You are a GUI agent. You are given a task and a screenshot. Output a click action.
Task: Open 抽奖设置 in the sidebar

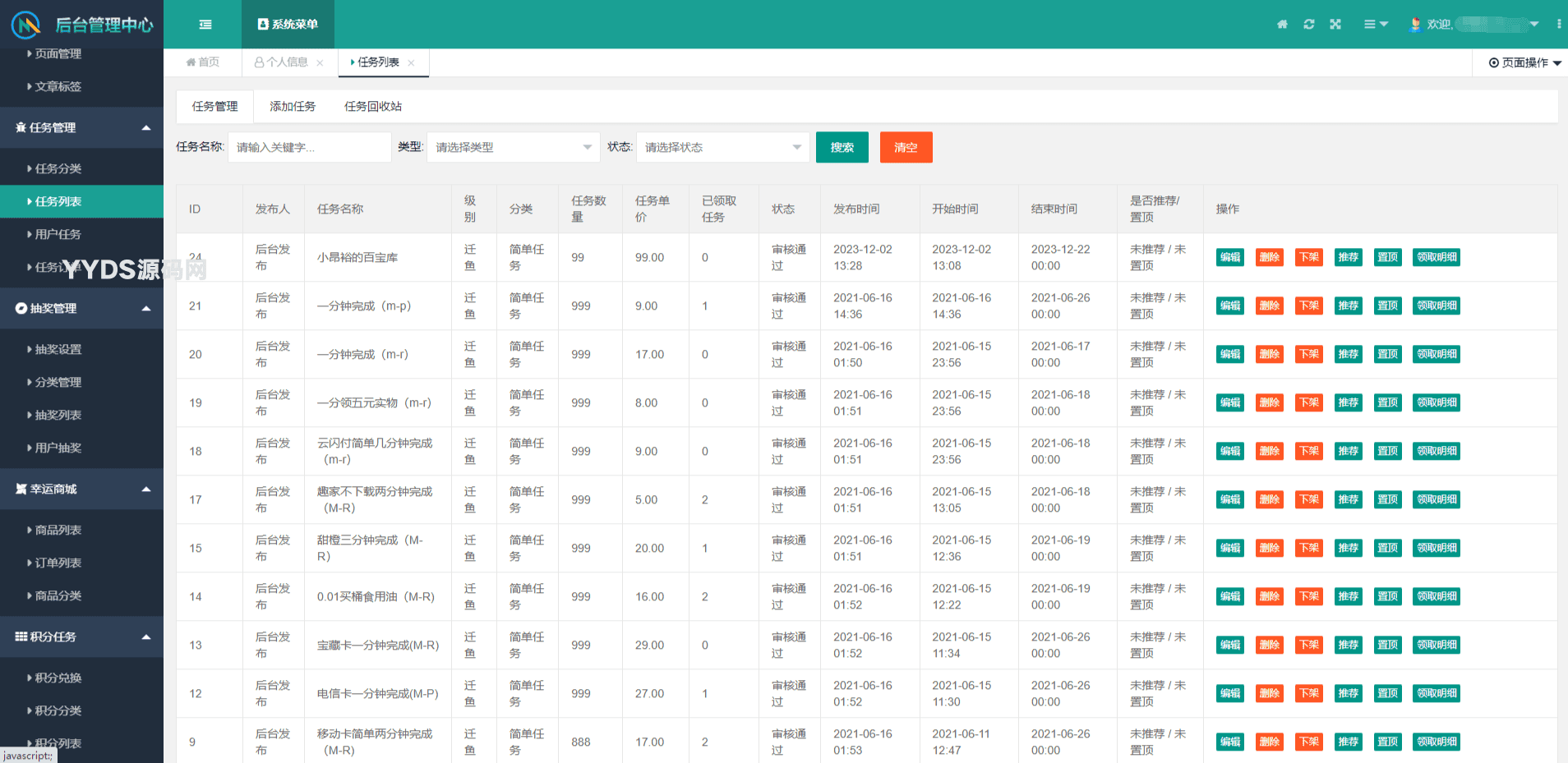(x=82, y=349)
